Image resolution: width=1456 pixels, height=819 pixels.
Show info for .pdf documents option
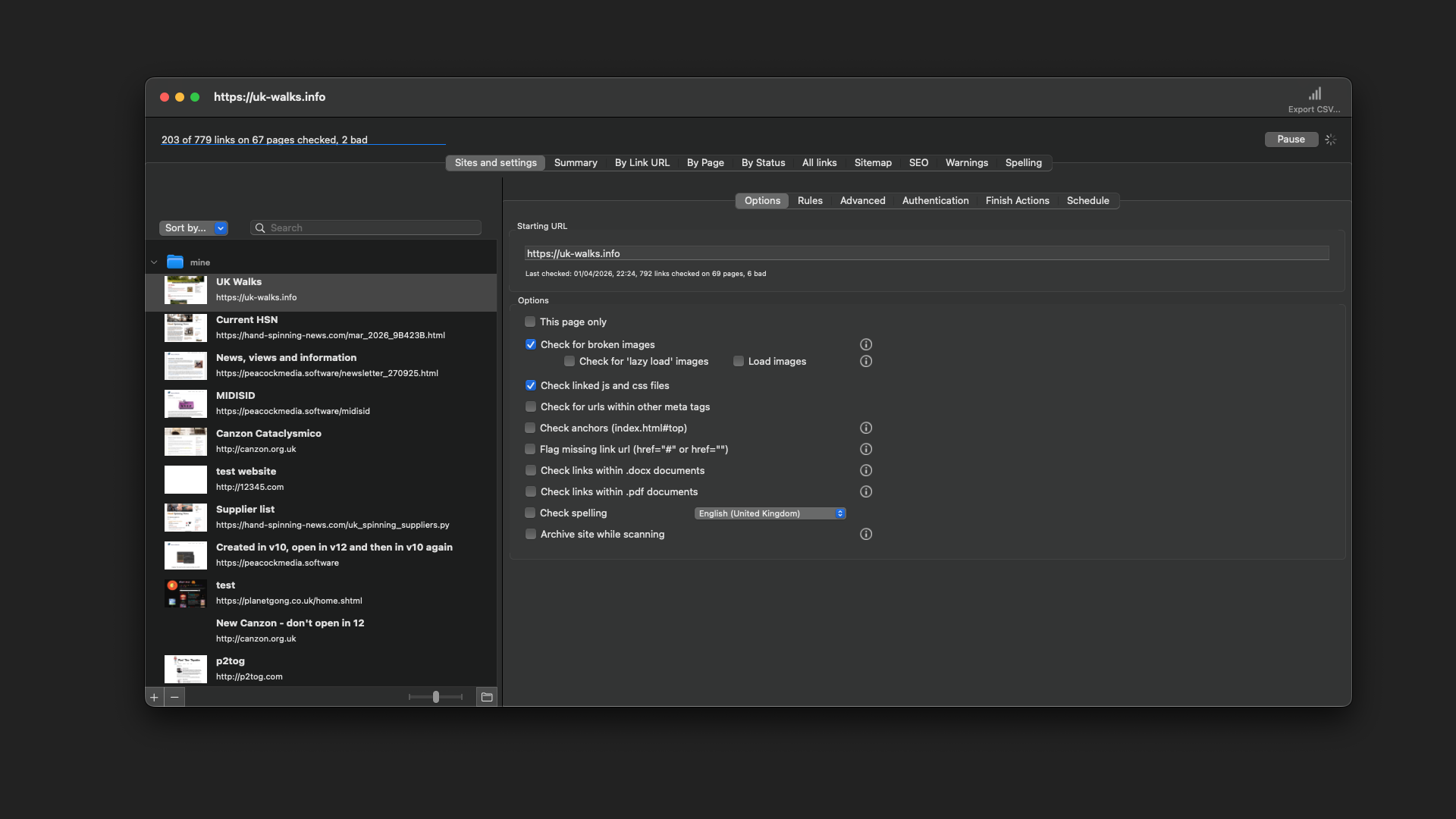(x=866, y=491)
